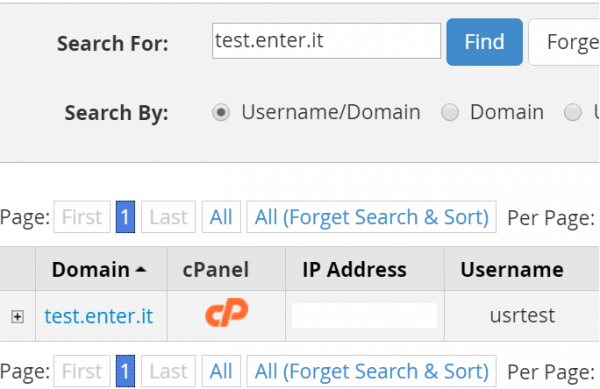Click bottom All (Forget Search & Sort)
Viewport: 600px width, 389px height.
point(372,371)
